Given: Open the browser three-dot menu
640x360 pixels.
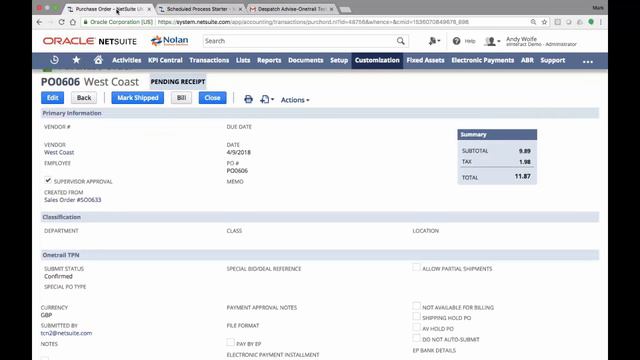Looking at the screenshot, I should [x=601, y=22].
